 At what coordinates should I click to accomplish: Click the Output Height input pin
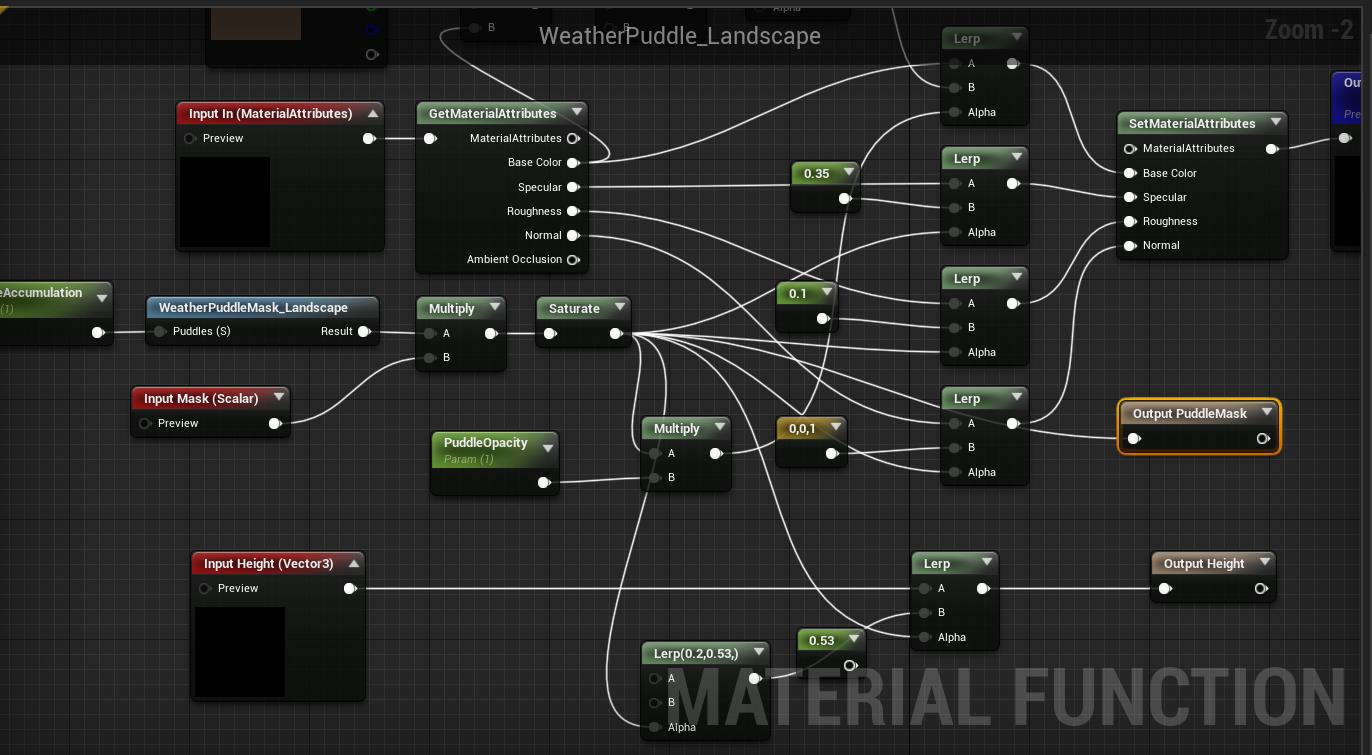click(x=1164, y=588)
